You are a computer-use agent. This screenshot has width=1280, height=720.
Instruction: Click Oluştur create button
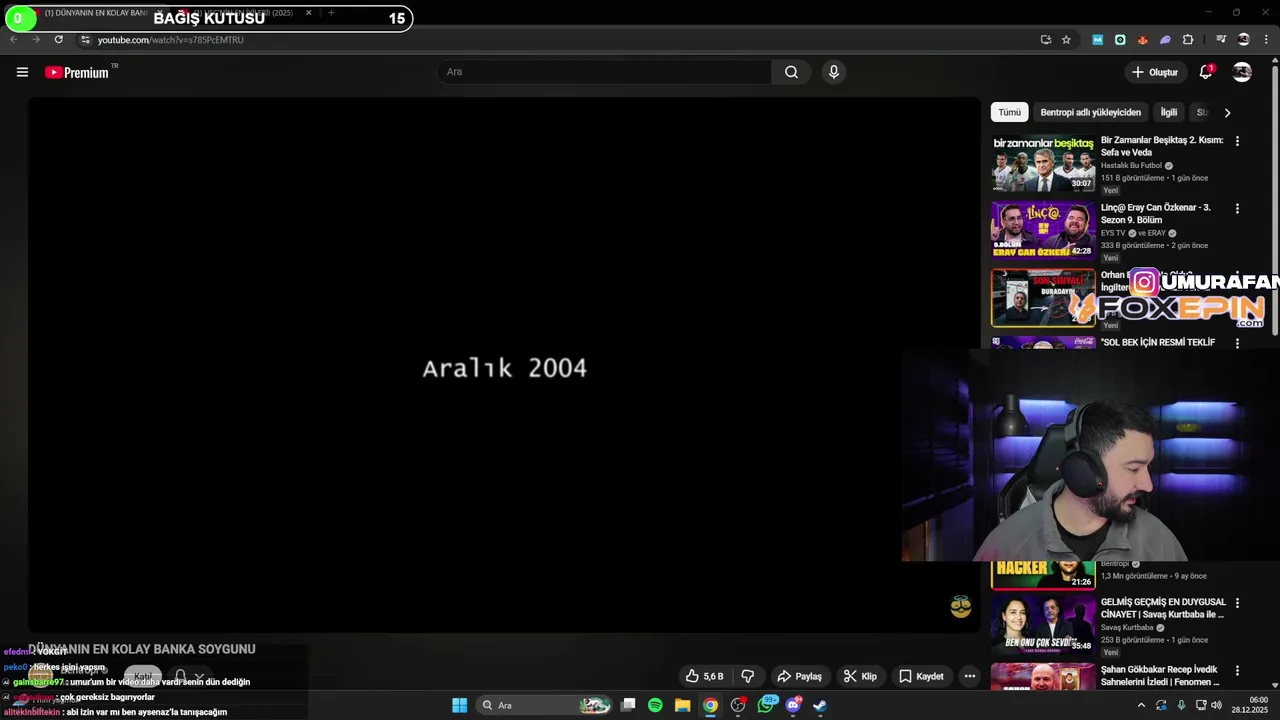coord(1155,72)
